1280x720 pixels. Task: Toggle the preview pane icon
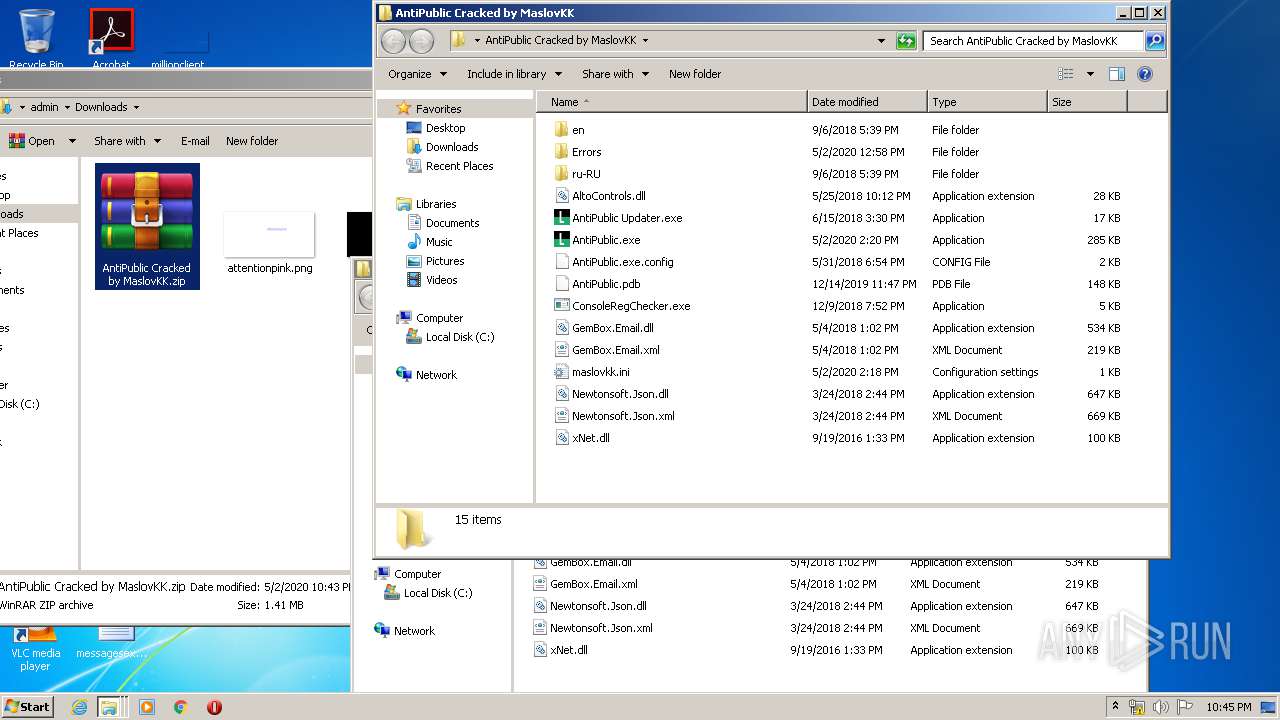point(1117,74)
